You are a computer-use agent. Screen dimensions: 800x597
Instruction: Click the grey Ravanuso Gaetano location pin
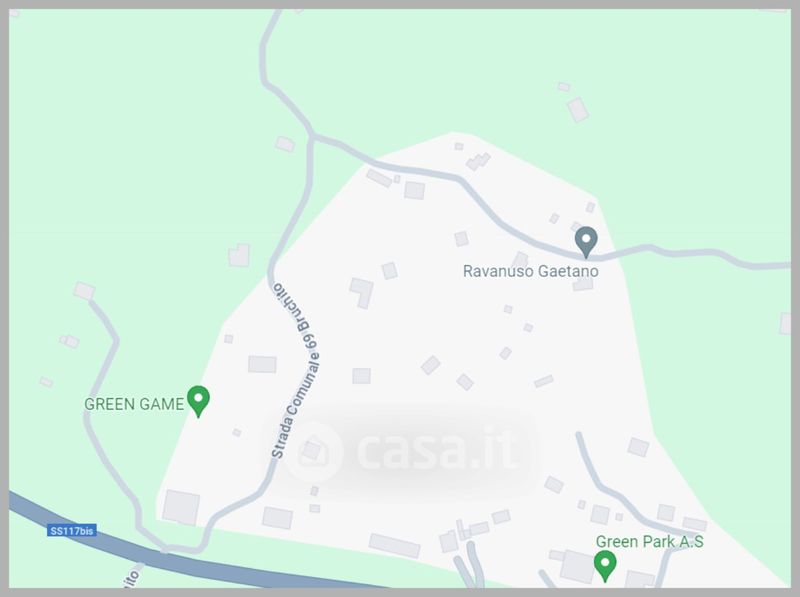pos(586,242)
